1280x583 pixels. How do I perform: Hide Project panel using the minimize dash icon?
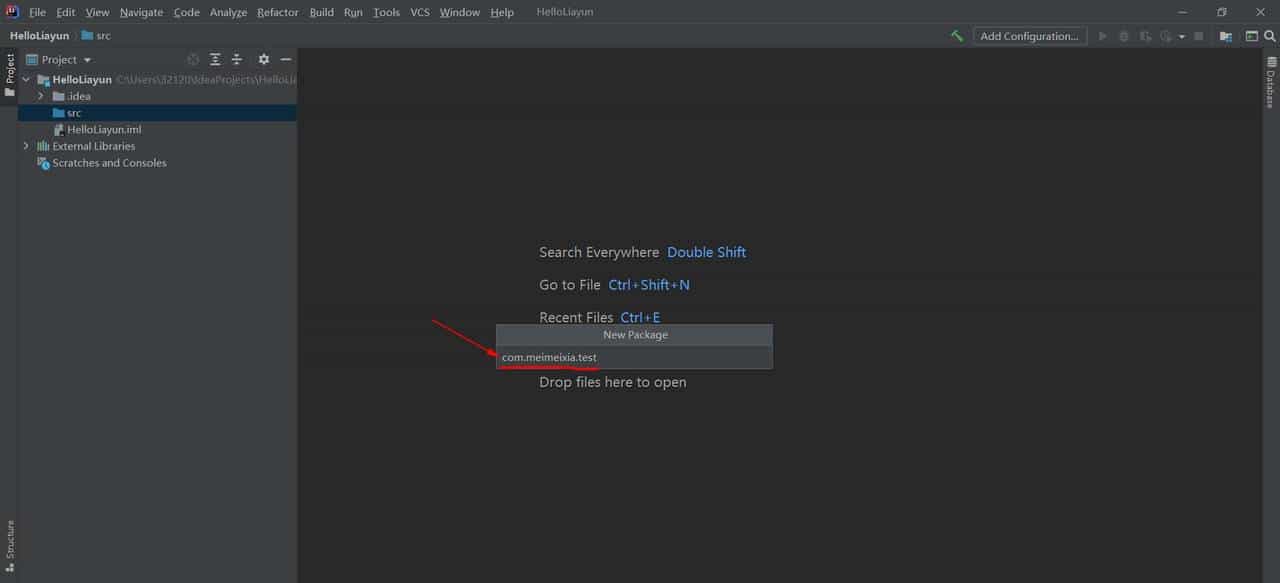click(286, 59)
